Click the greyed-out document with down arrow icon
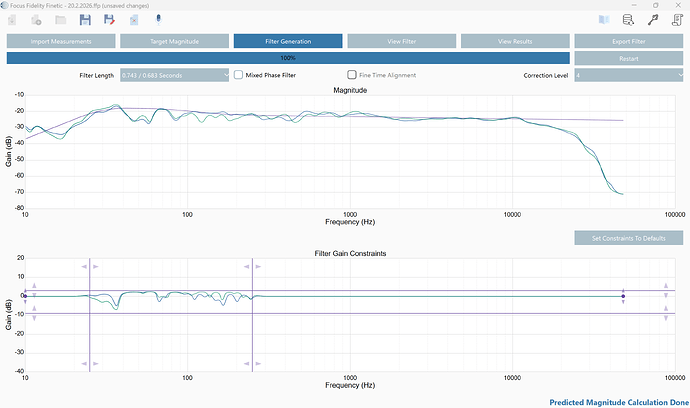 (x=12, y=20)
